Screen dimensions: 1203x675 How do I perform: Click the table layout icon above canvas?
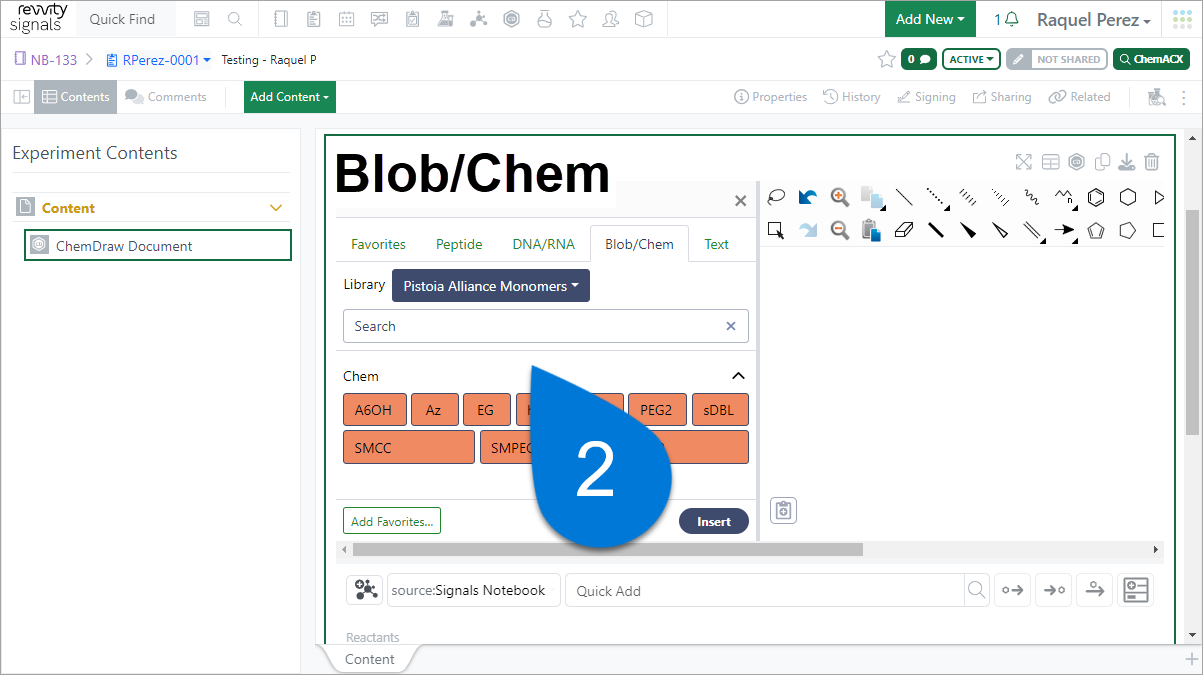click(1050, 162)
